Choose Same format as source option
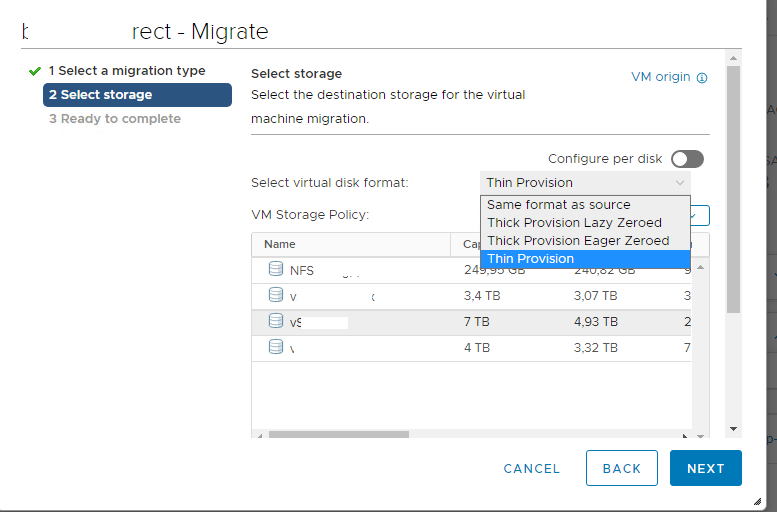777x512 pixels. coord(585,205)
